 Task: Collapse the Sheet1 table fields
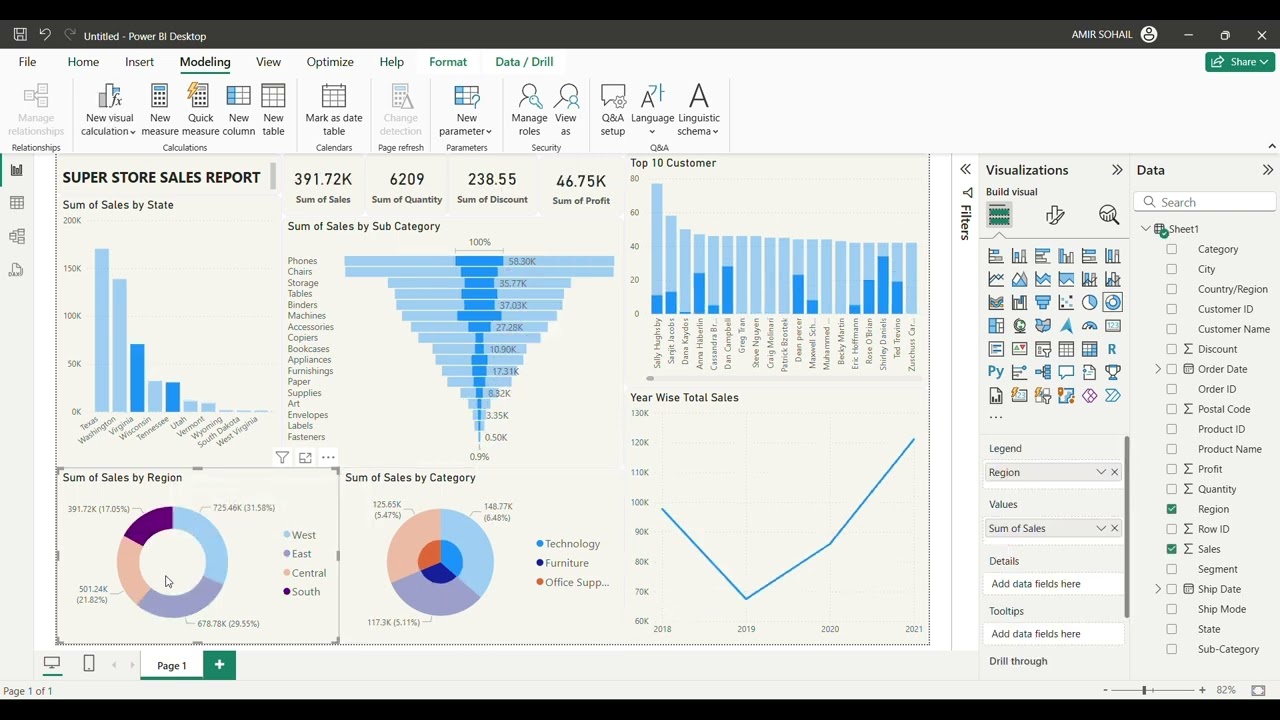(x=1146, y=229)
